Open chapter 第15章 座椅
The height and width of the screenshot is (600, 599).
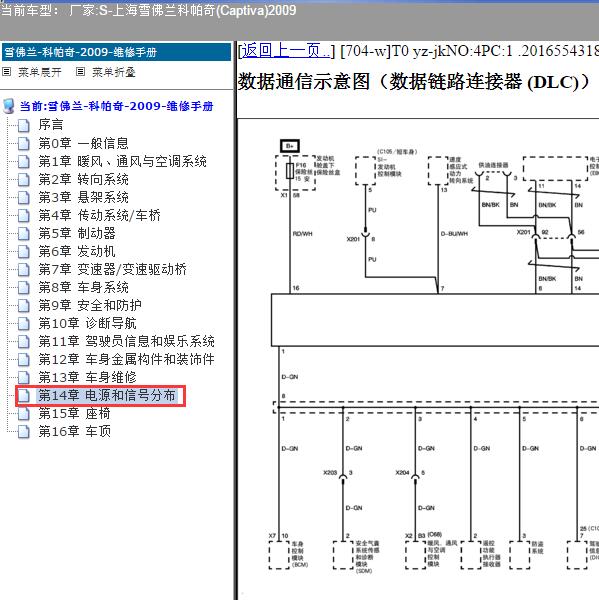[x=74, y=413]
